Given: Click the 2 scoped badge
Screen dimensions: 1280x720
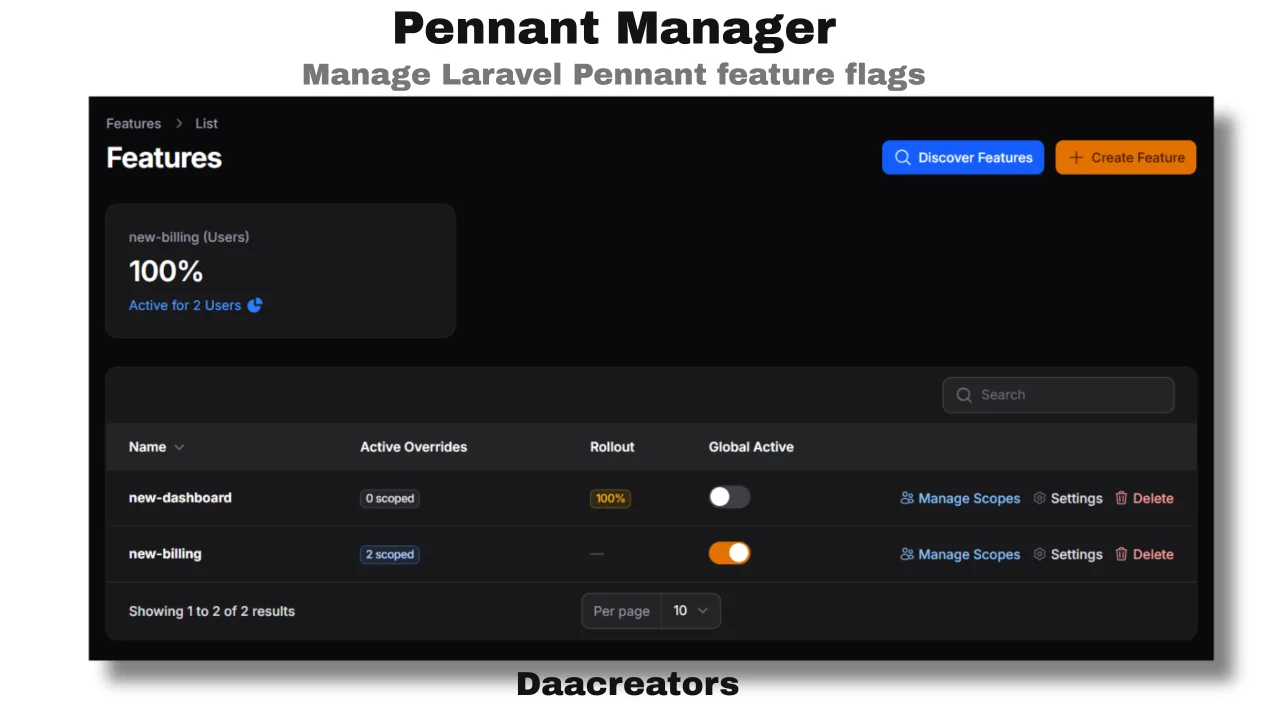Looking at the screenshot, I should pos(389,554).
